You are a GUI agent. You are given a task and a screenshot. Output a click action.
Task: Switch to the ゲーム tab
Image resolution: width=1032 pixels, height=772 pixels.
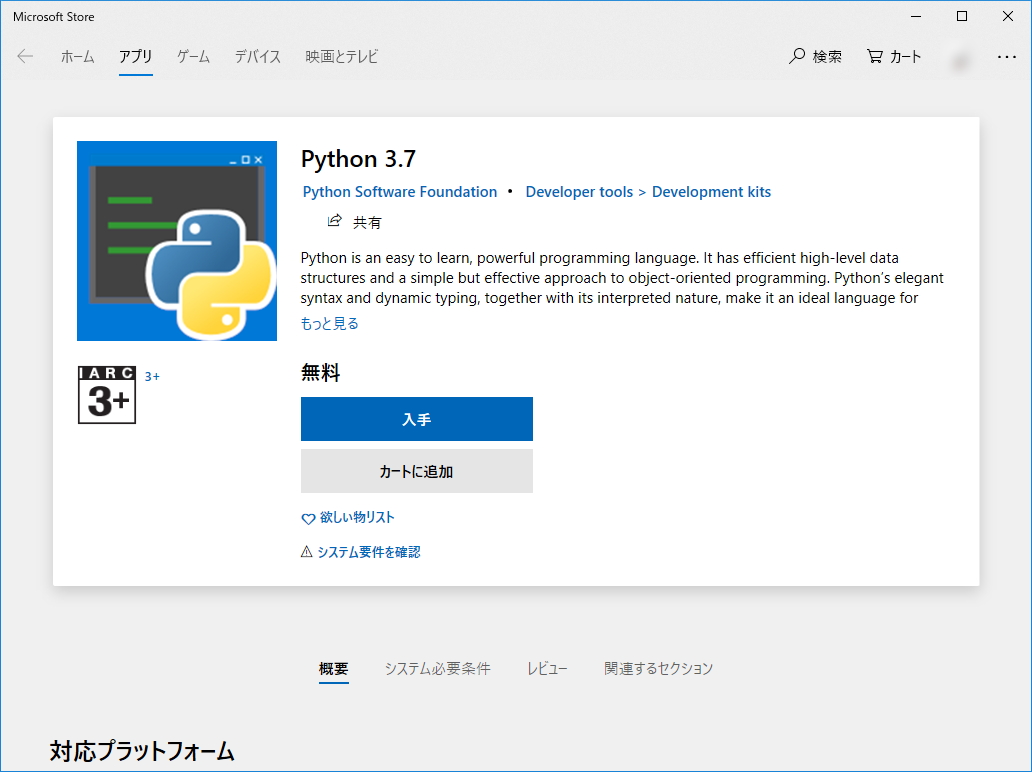pyautogui.click(x=192, y=57)
